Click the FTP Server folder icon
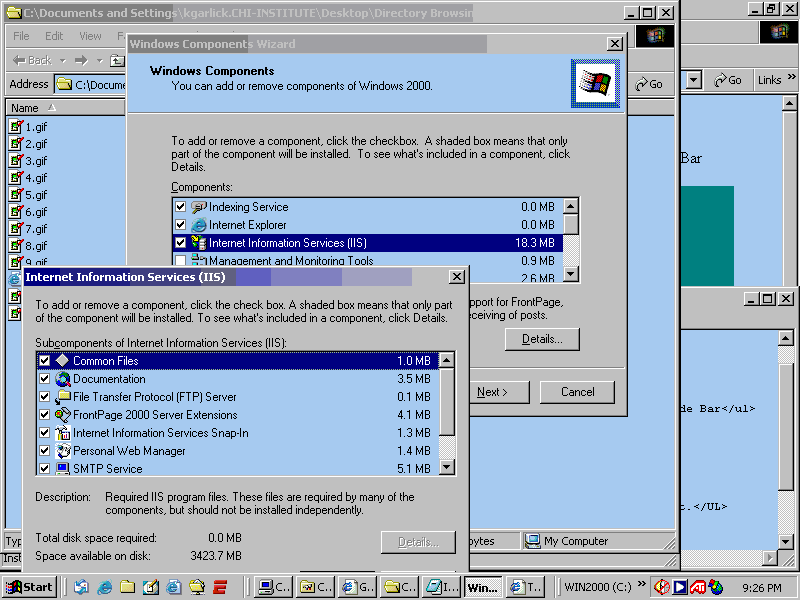 point(63,397)
